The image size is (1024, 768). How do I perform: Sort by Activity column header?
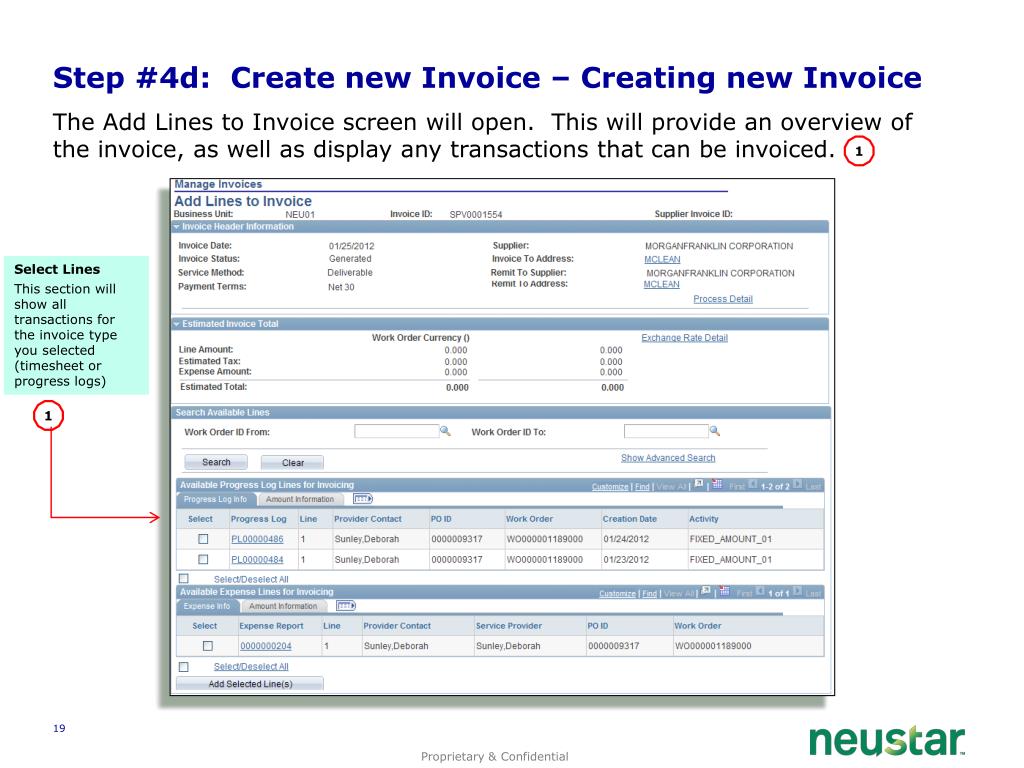click(x=703, y=519)
